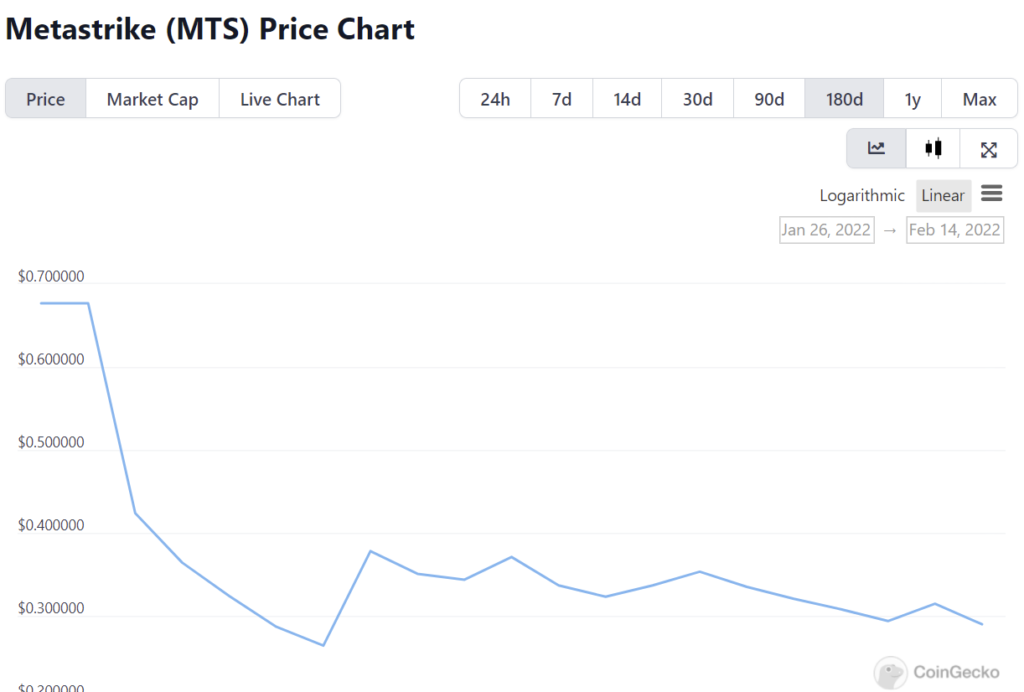Open the Live Chart tab
This screenshot has width=1024, height=692.
click(x=280, y=99)
